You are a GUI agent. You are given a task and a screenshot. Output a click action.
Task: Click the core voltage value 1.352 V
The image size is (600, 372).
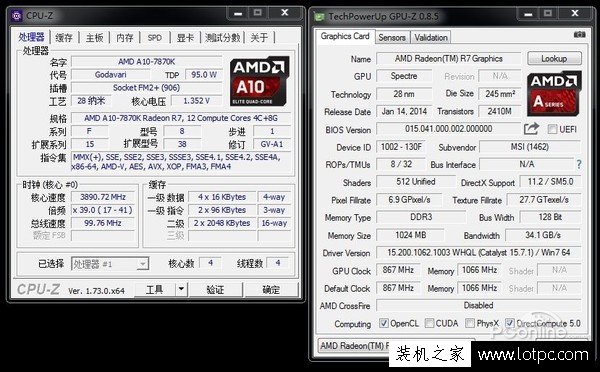click(196, 101)
